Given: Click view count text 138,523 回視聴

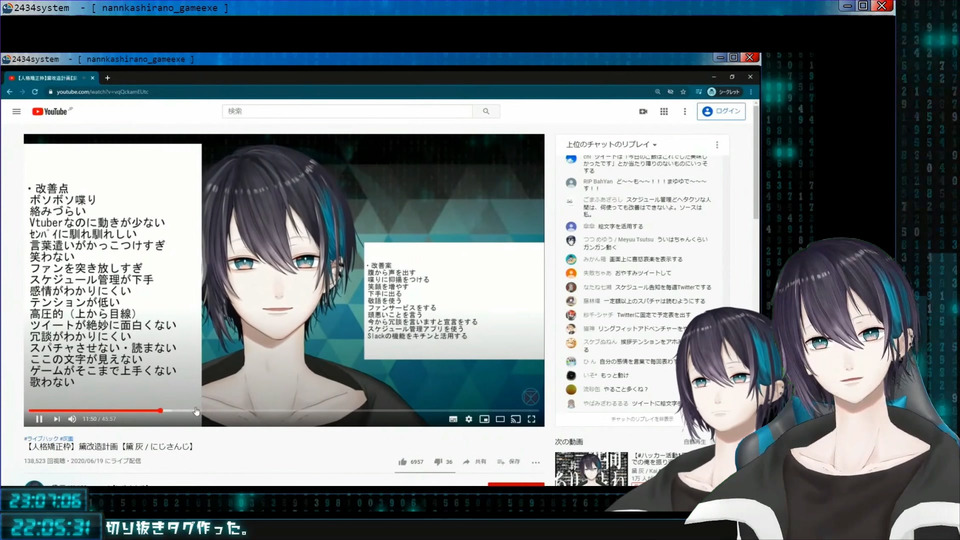Looking at the screenshot, I should click(x=43, y=461).
